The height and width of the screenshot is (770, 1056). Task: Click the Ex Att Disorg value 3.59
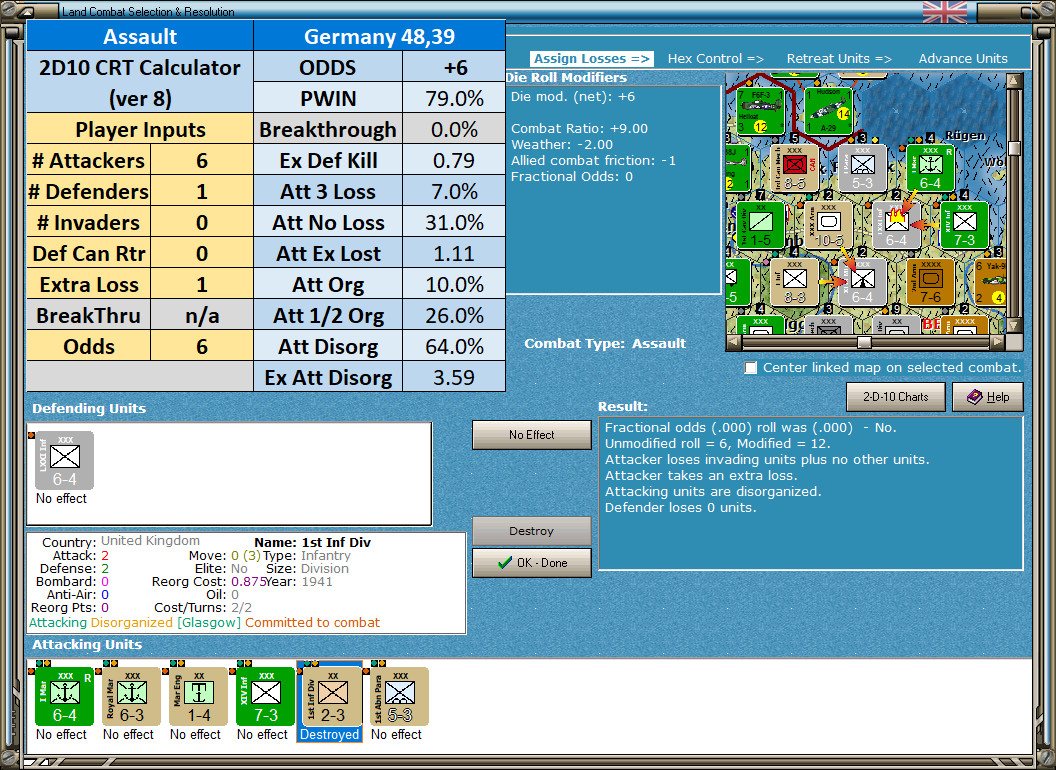coord(454,377)
